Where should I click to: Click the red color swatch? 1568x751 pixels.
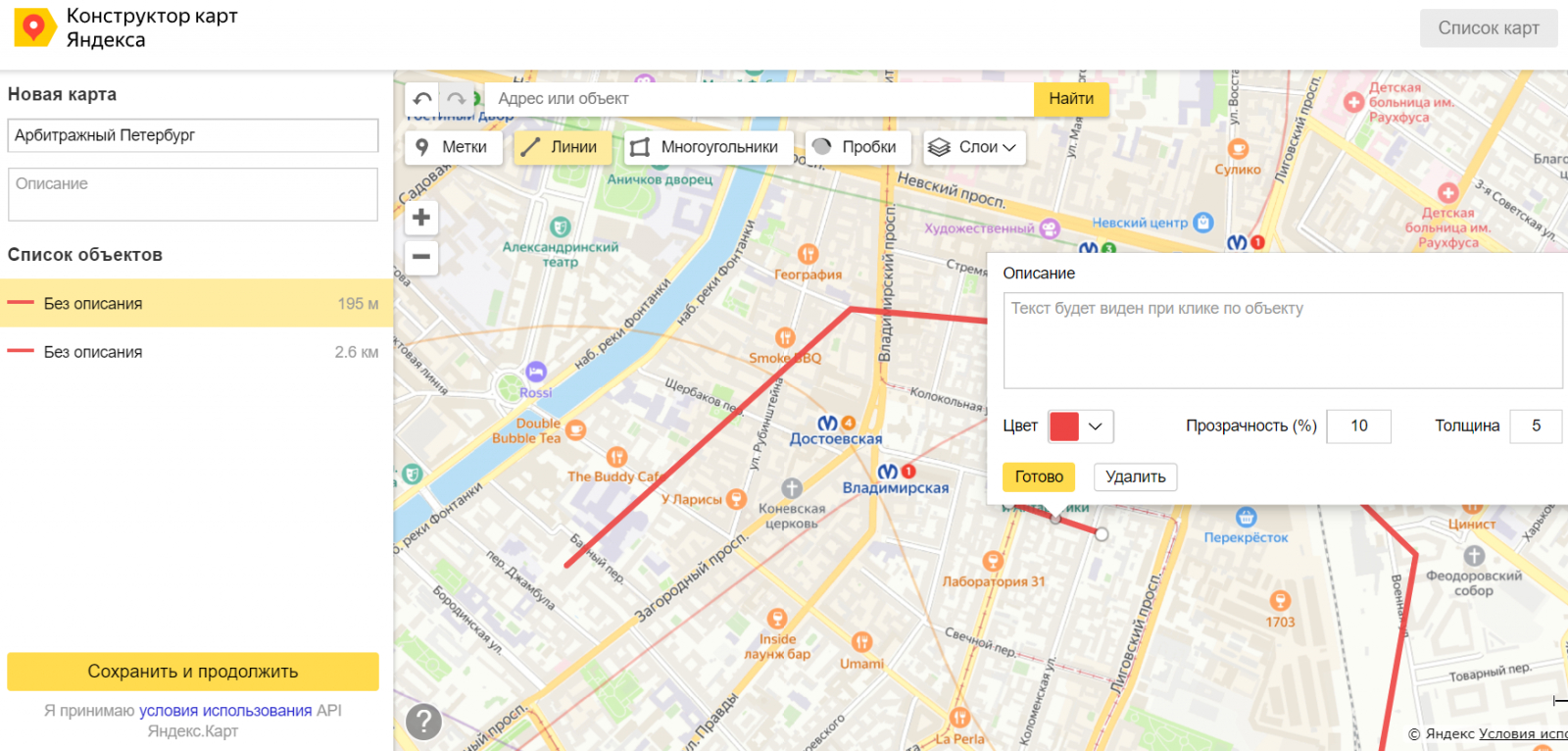[x=1064, y=426]
